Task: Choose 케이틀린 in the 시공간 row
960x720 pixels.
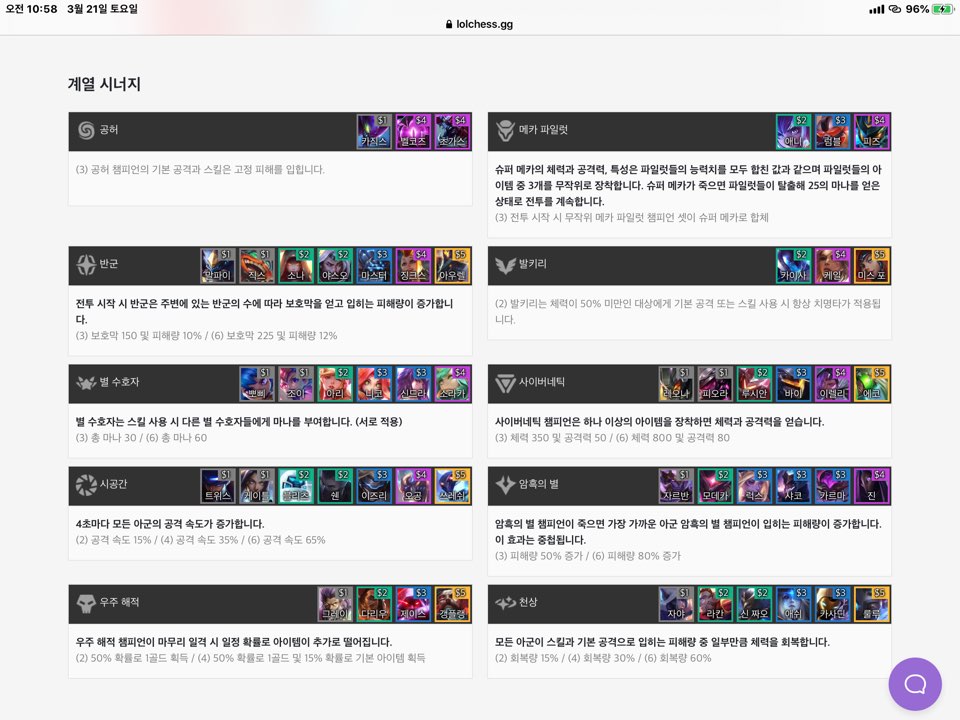Action: pyautogui.click(x=257, y=486)
